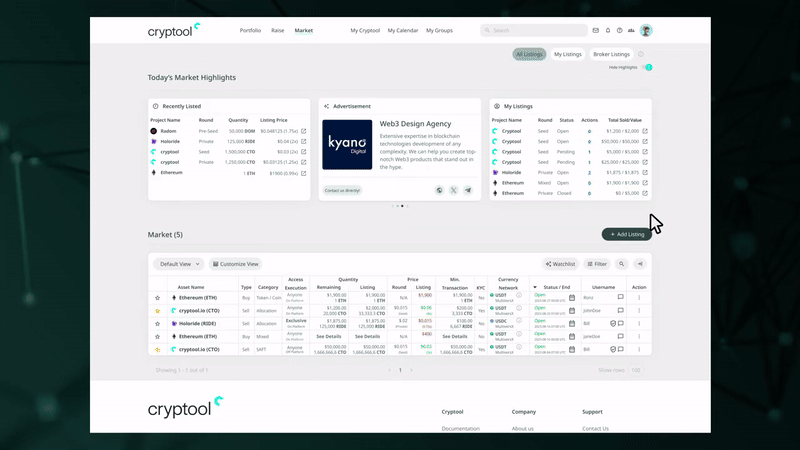
Task: Open the notifications bell
Action: 608,31
